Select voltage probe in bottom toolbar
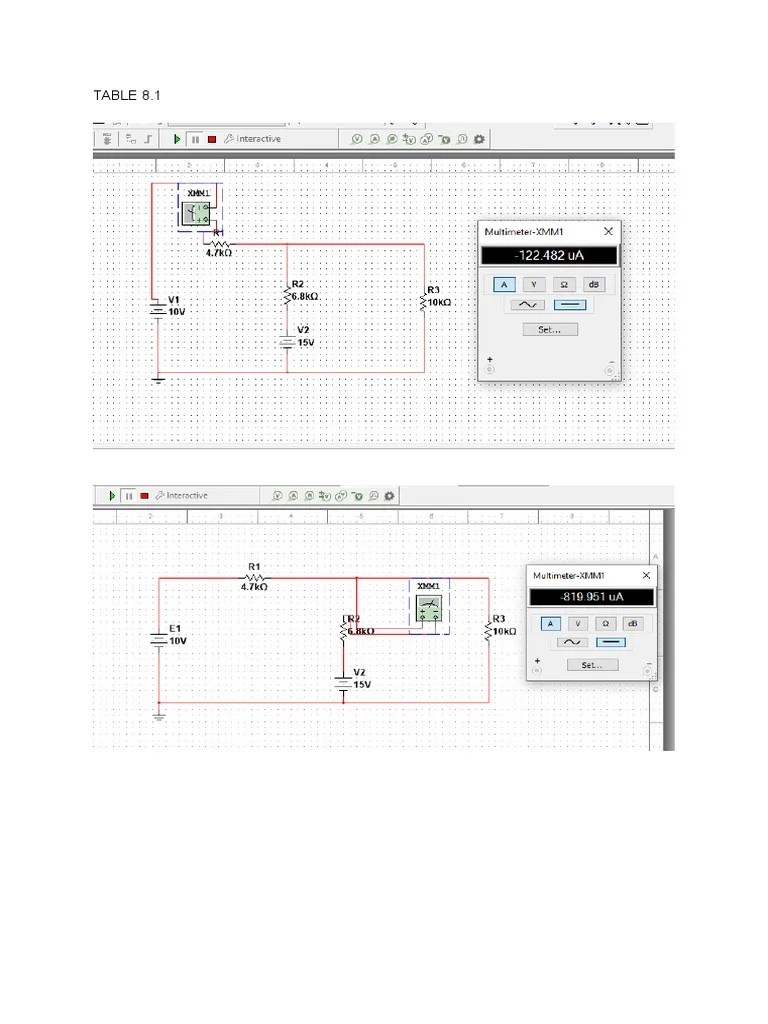Image resolution: width=768 pixels, height=1024 pixels. click(277, 496)
